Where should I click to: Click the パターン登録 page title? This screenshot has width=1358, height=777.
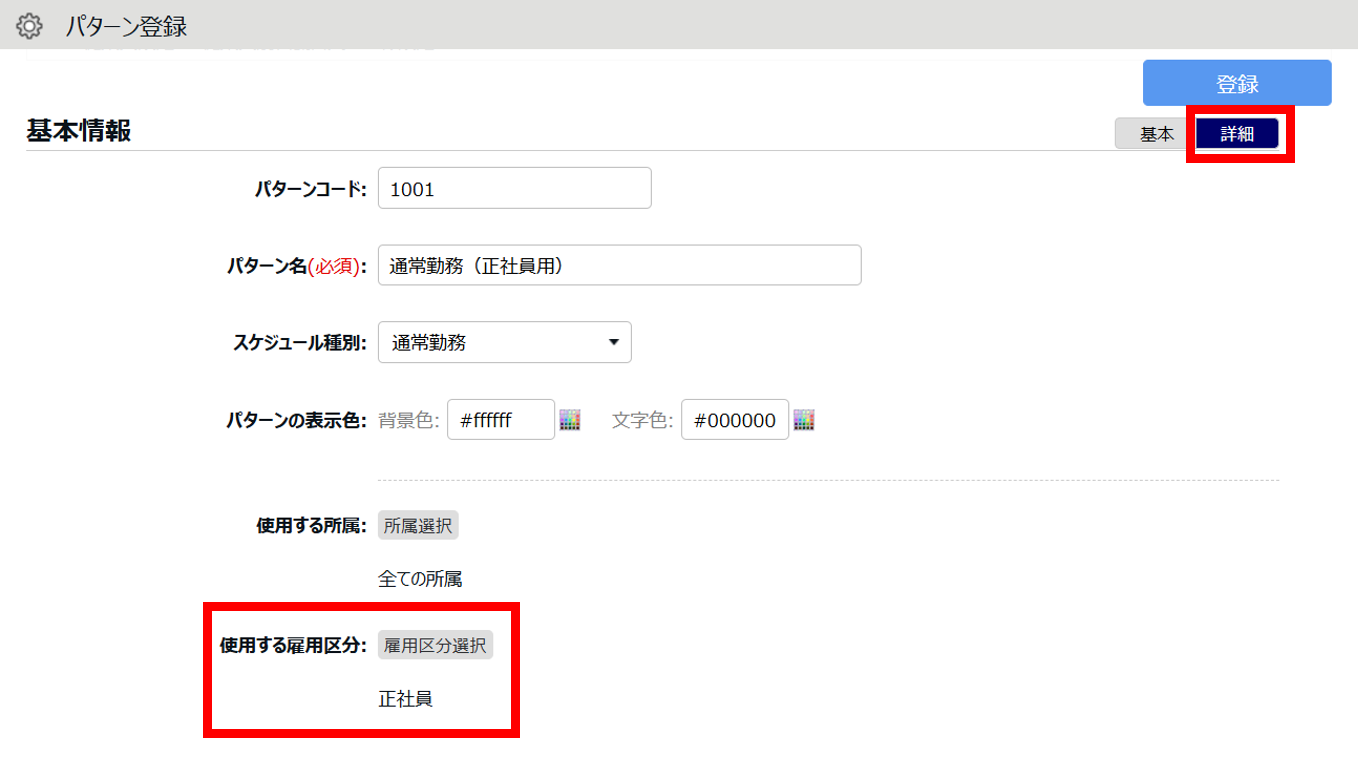click(126, 26)
